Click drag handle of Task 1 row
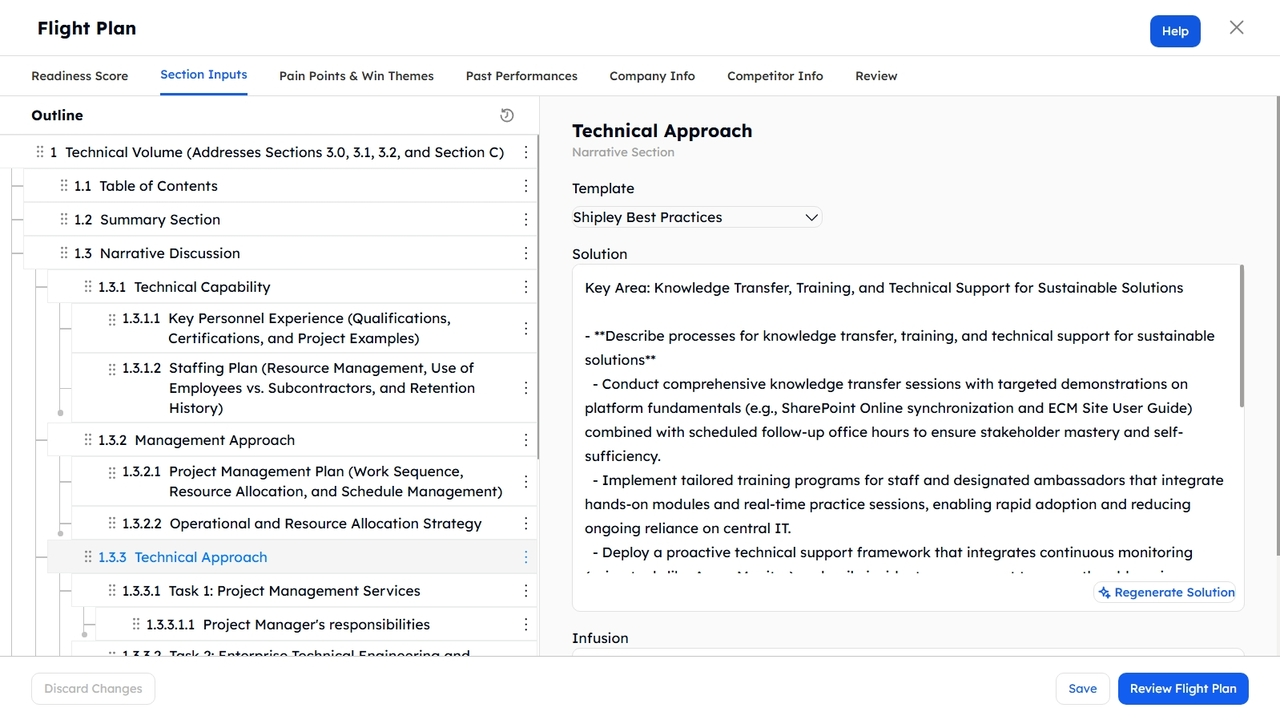Screen dimensions: 1280x720 [112, 591]
